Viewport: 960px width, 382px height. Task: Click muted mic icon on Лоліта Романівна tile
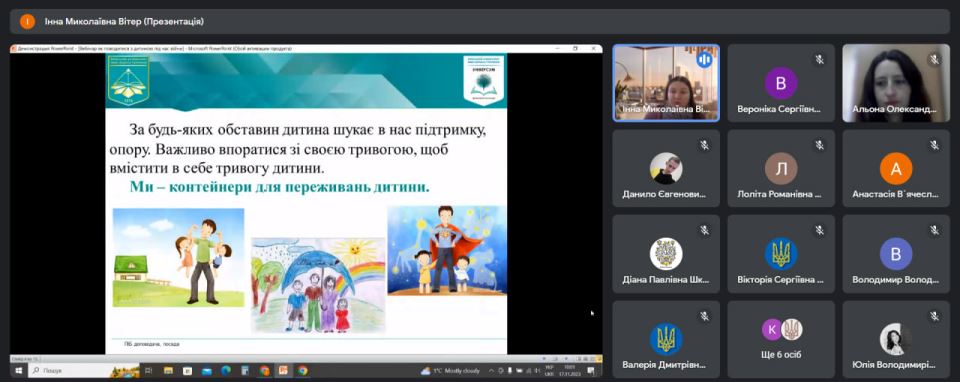[819, 145]
